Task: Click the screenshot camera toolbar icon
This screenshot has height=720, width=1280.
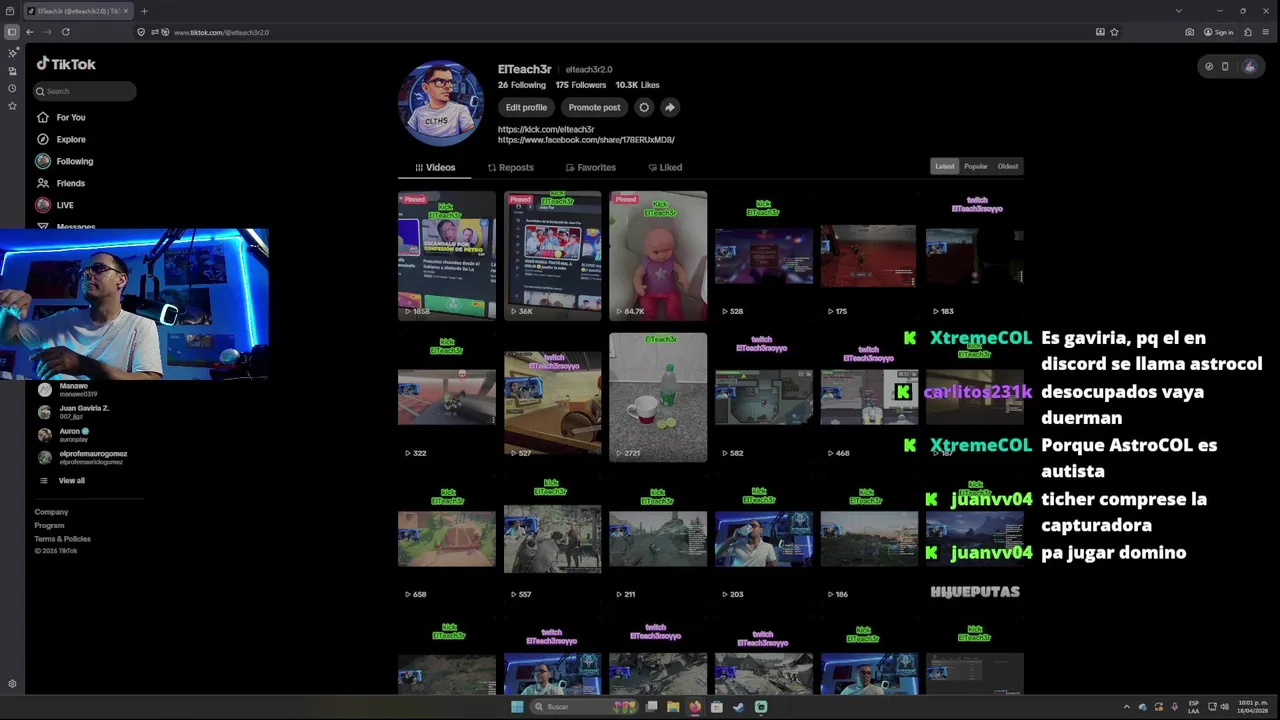Action: [x=1189, y=32]
